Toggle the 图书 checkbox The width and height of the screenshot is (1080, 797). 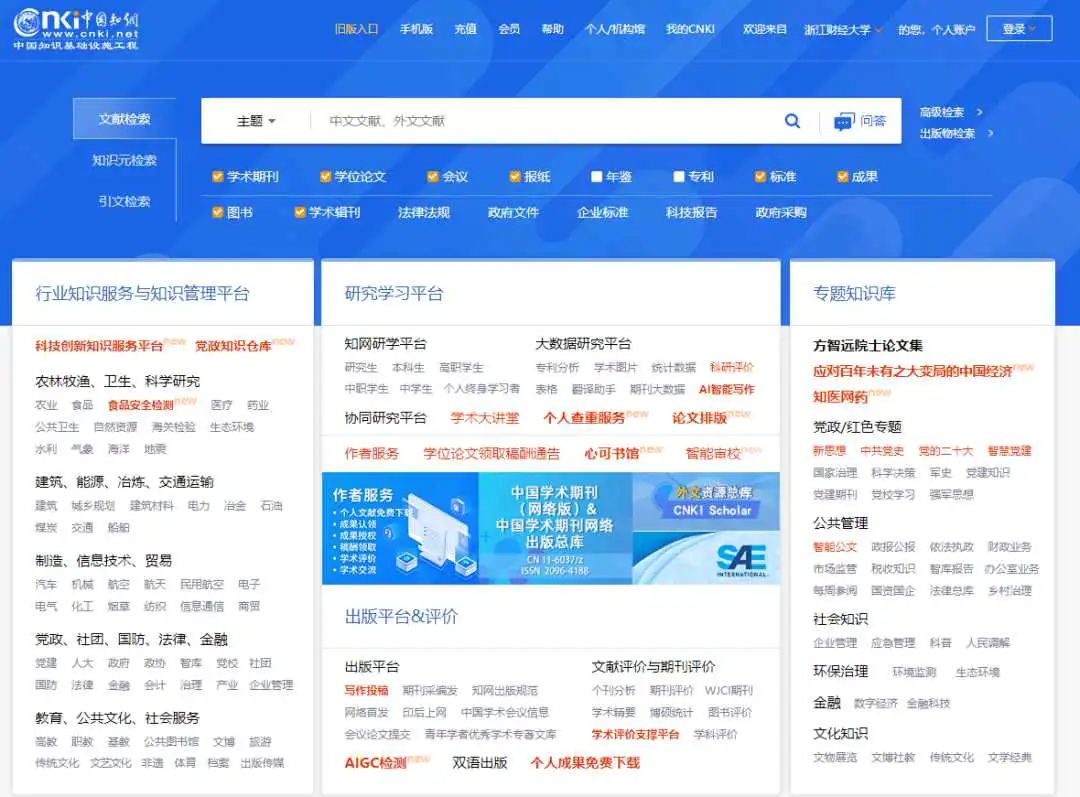click(218, 212)
